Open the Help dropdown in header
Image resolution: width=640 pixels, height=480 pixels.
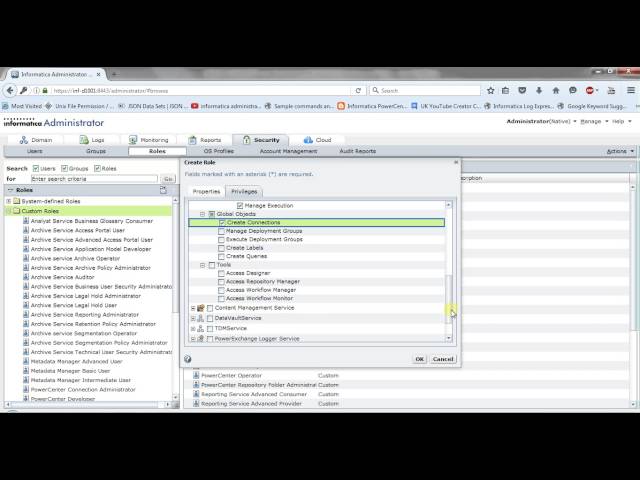pos(622,121)
